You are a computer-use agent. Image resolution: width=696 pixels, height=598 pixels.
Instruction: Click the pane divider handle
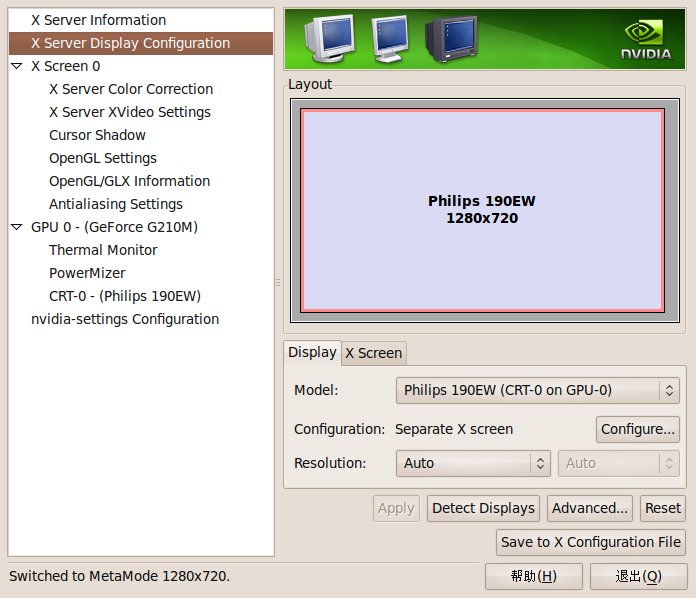(x=278, y=282)
